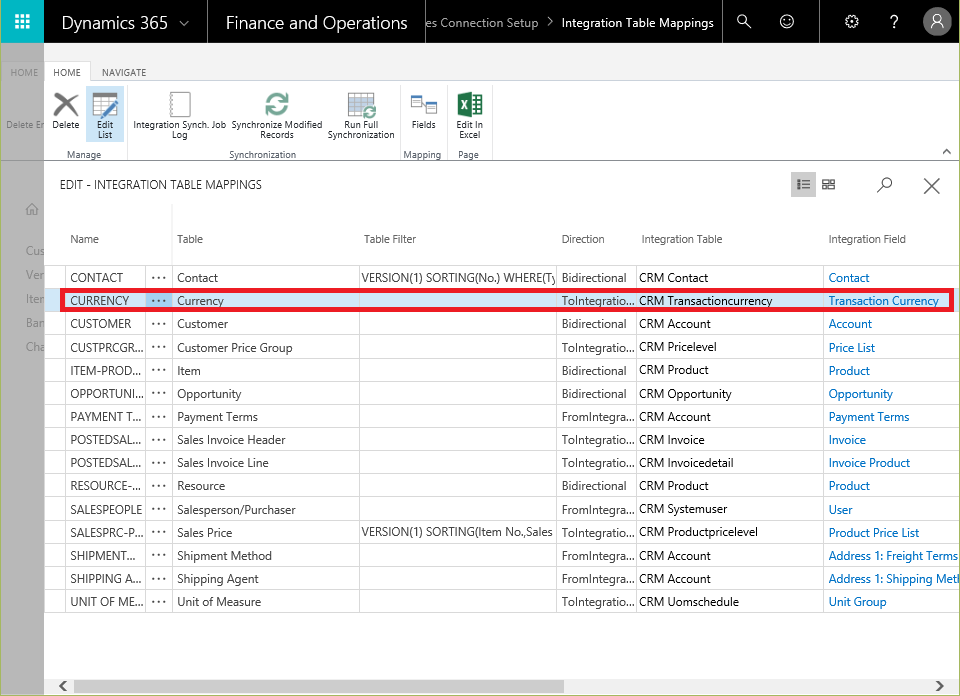Open row menu for ITEM-PROD row
The width and height of the screenshot is (960, 696).
tap(159, 370)
